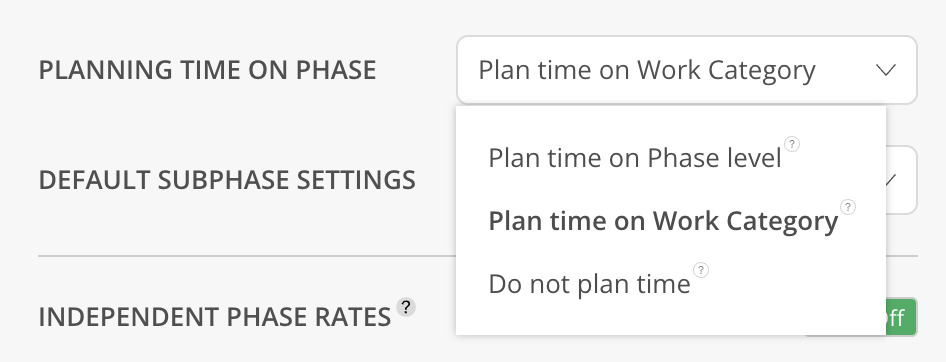Choose bold Plan time on Work Category entry
The width and height of the screenshot is (946, 362).
click(x=663, y=221)
